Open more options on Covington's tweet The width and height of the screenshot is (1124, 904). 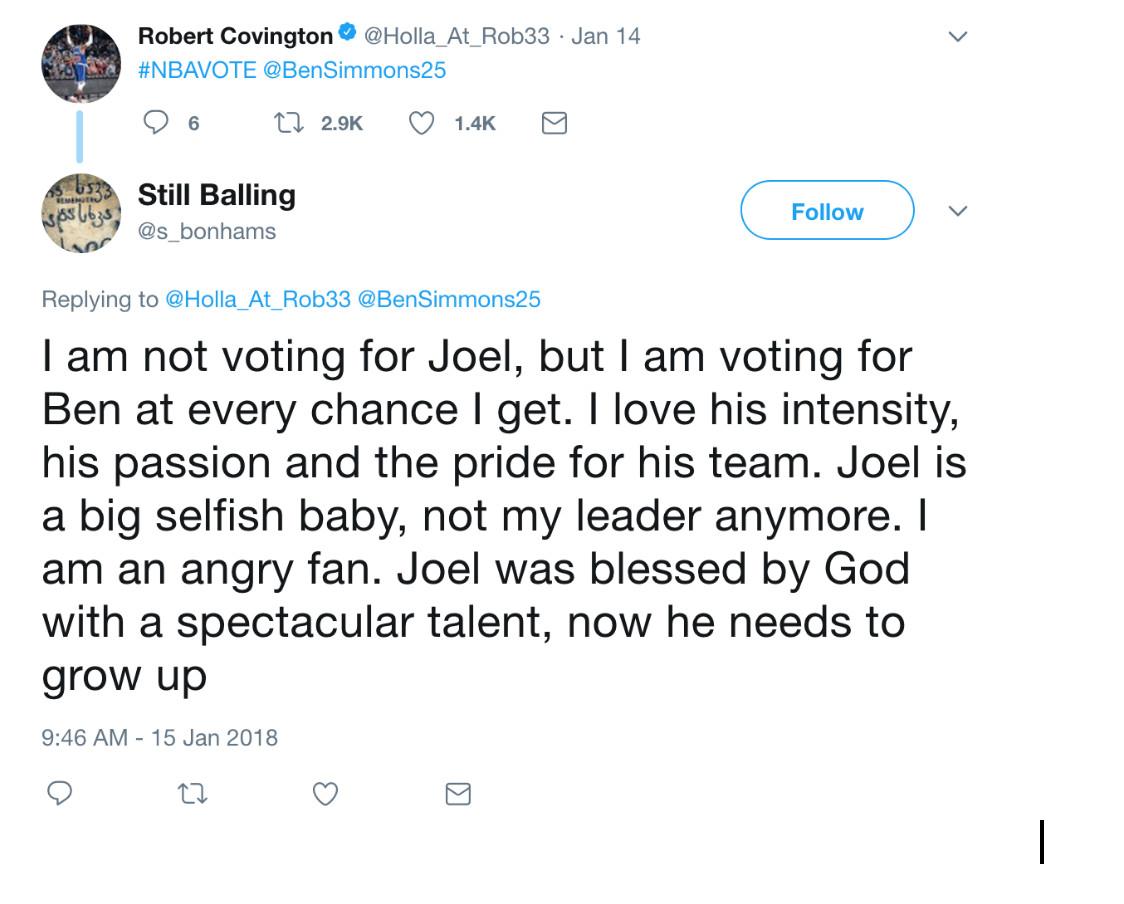coord(957,37)
